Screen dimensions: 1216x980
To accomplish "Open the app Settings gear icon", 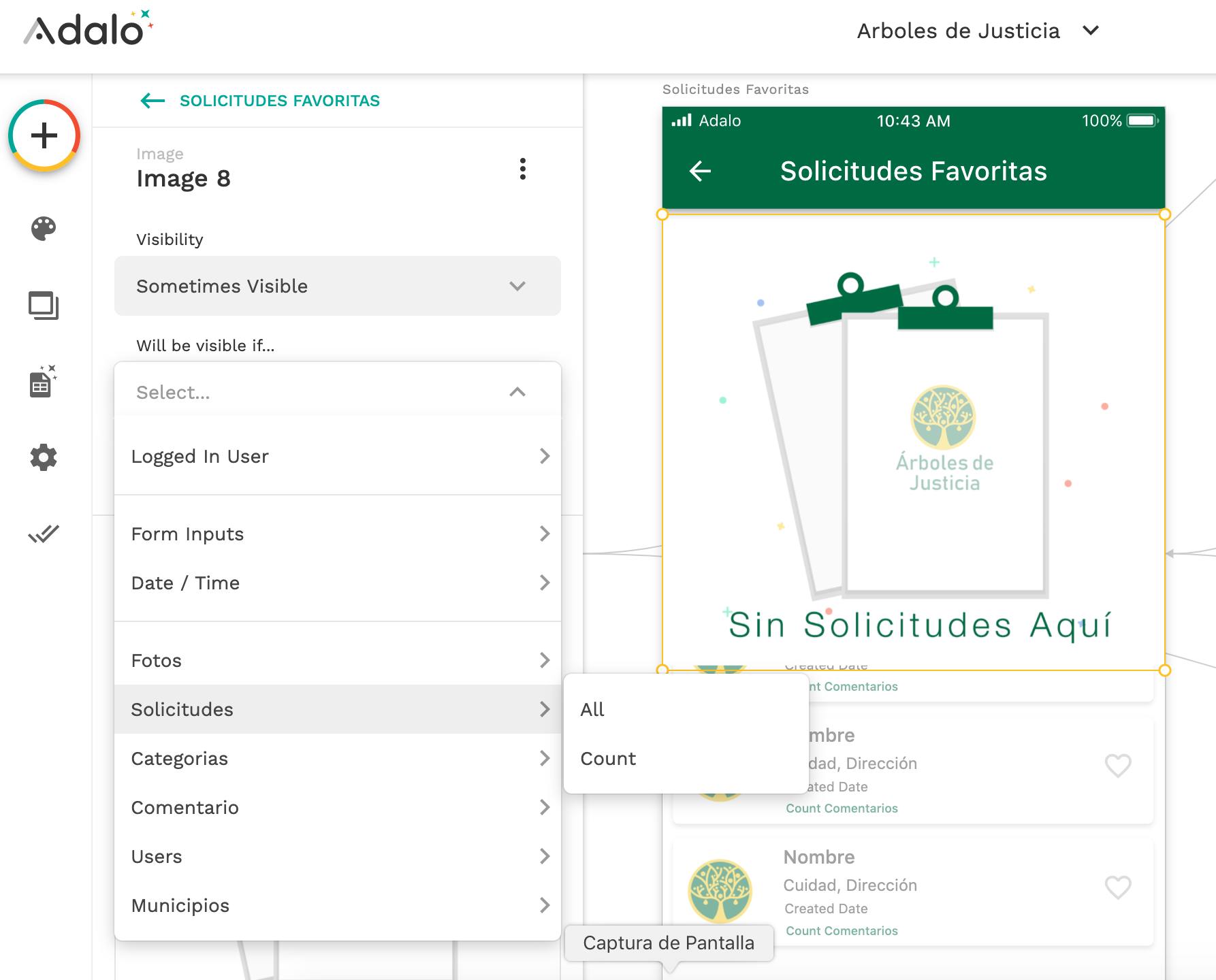I will [44, 457].
